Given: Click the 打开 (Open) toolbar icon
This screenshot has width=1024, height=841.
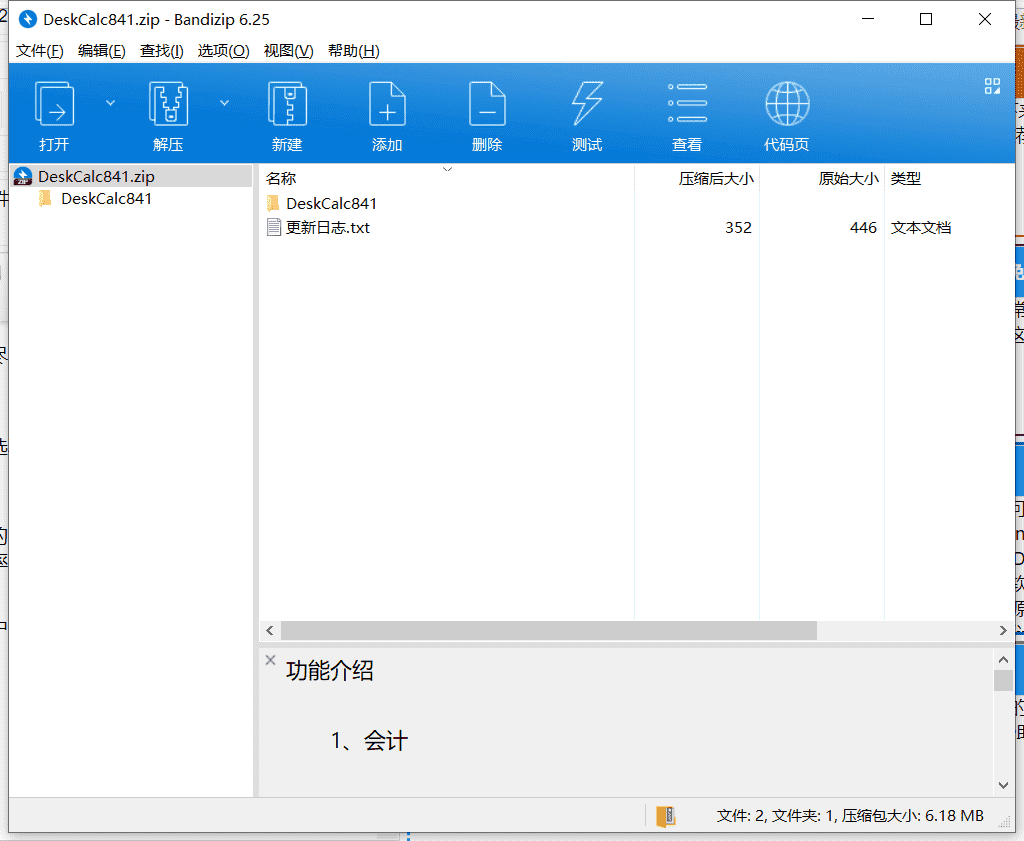Looking at the screenshot, I should tap(54, 104).
